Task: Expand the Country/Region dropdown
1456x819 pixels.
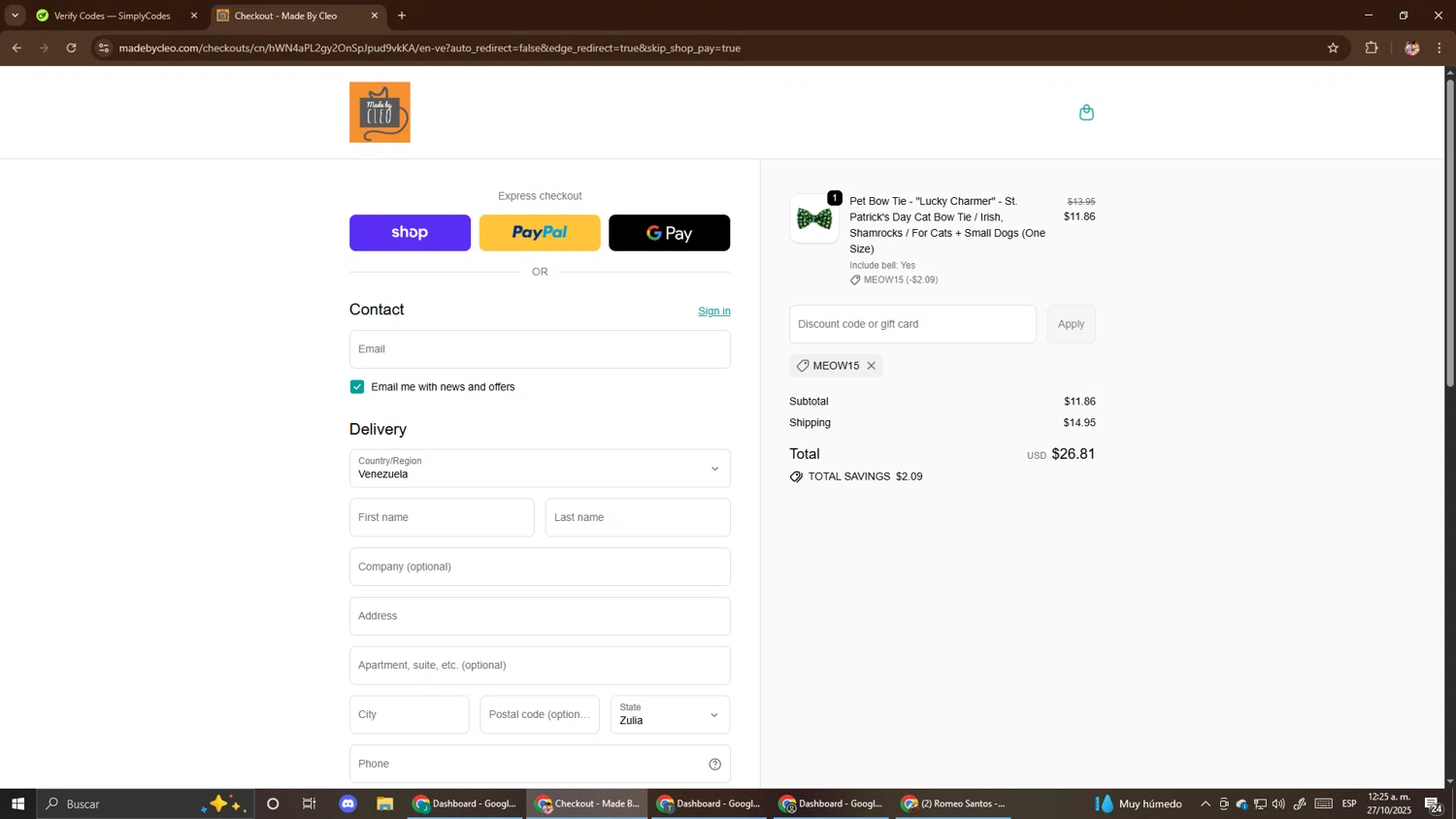Action: (x=540, y=469)
